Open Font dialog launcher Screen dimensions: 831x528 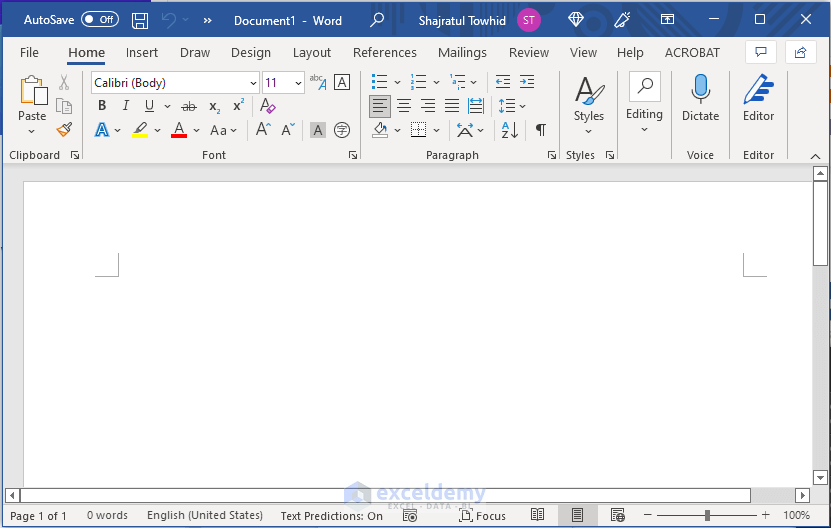[352, 155]
